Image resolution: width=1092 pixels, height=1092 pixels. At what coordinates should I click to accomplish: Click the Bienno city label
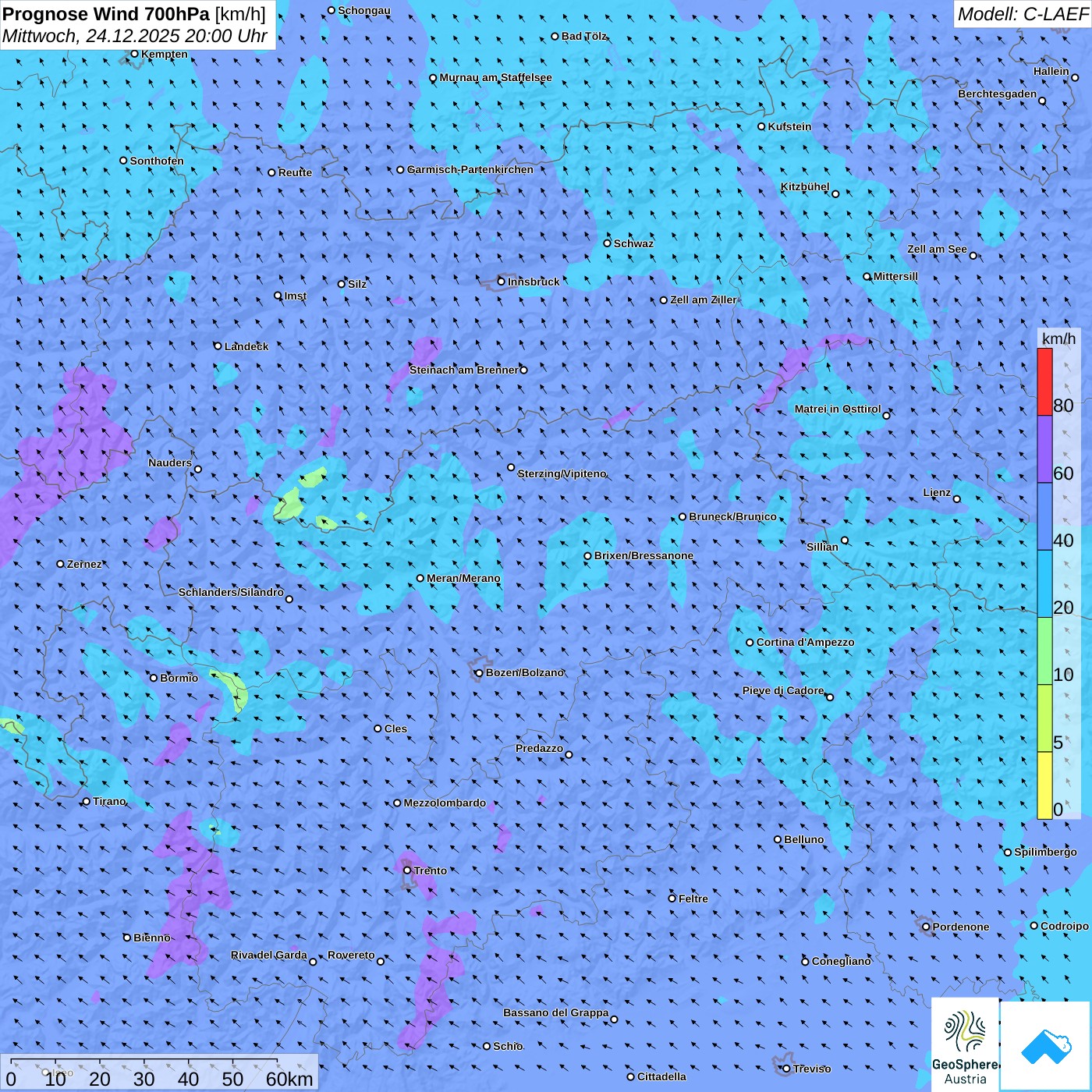coord(151,938)
